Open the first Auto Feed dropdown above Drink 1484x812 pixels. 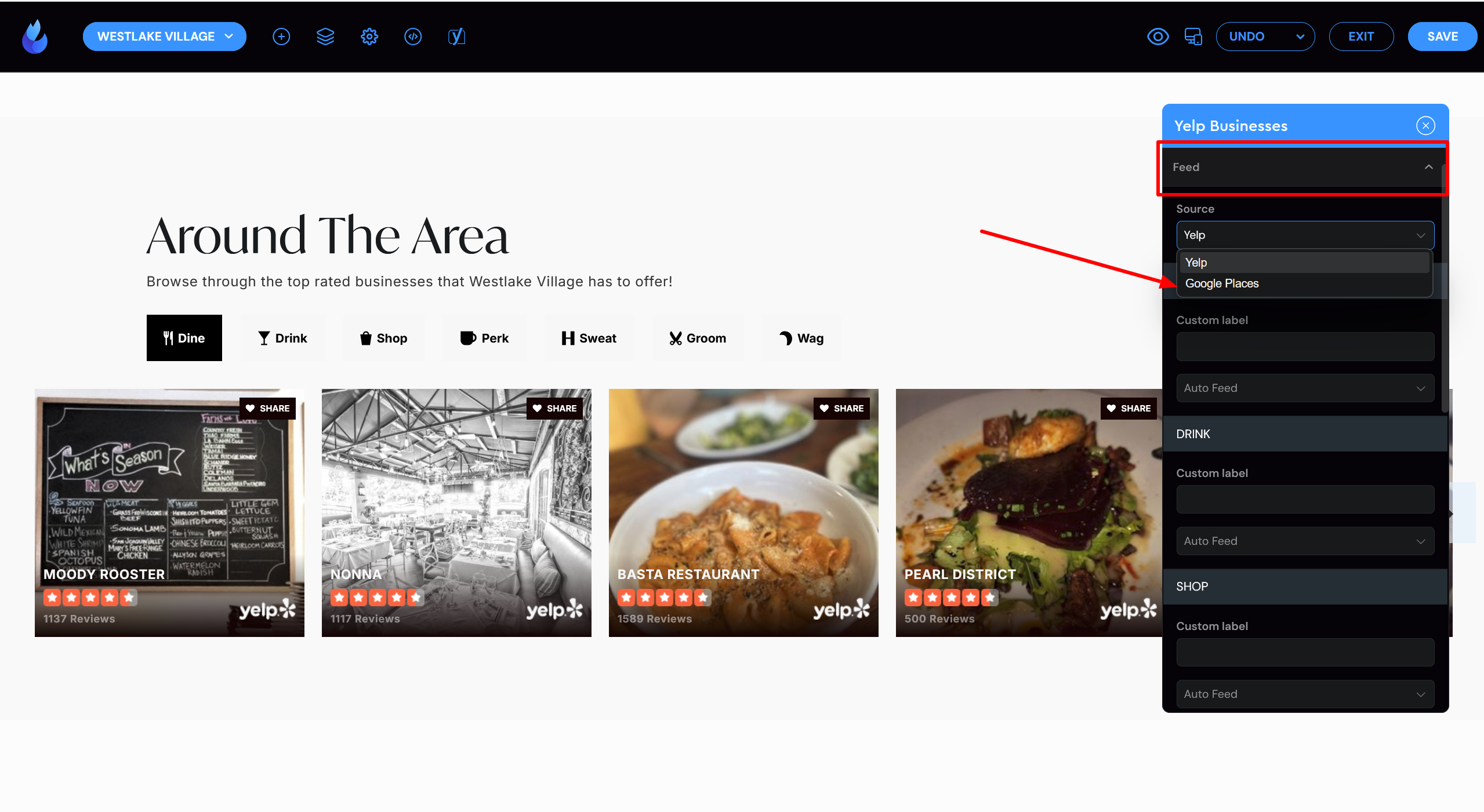tap(1305, 388)
